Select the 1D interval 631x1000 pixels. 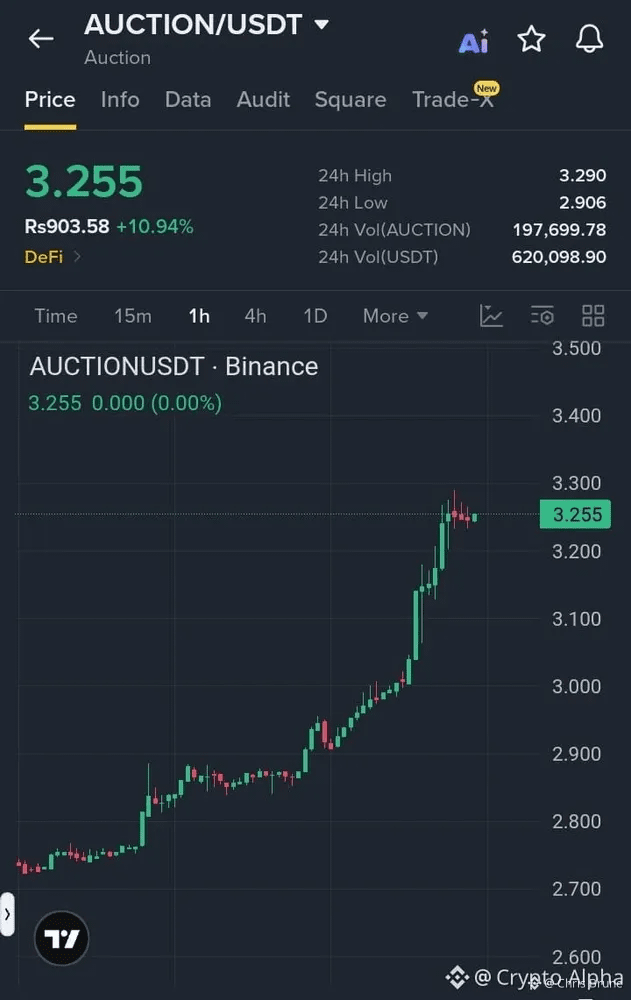(315, 316)
